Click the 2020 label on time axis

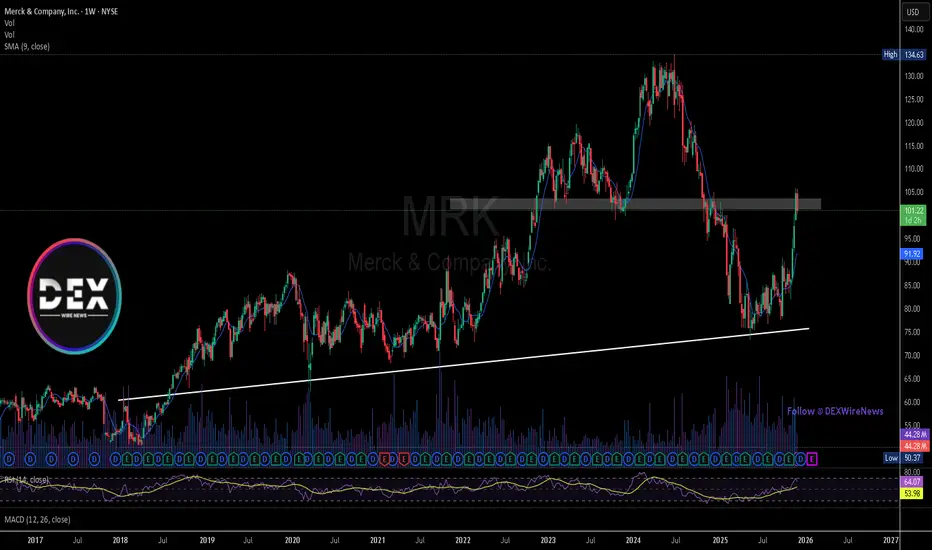[x=292, y=540]
